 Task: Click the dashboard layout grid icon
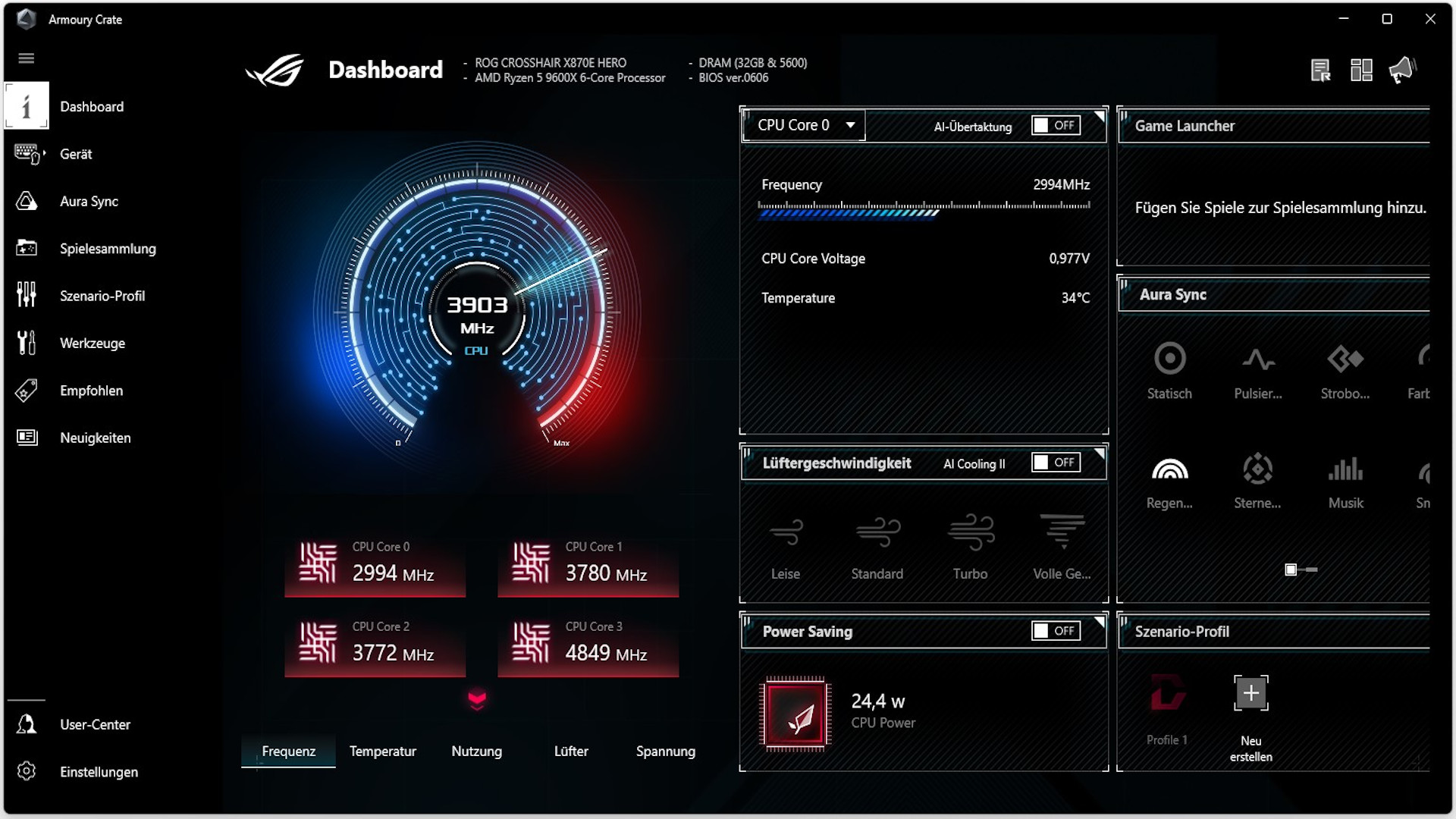click(1361, 71)
